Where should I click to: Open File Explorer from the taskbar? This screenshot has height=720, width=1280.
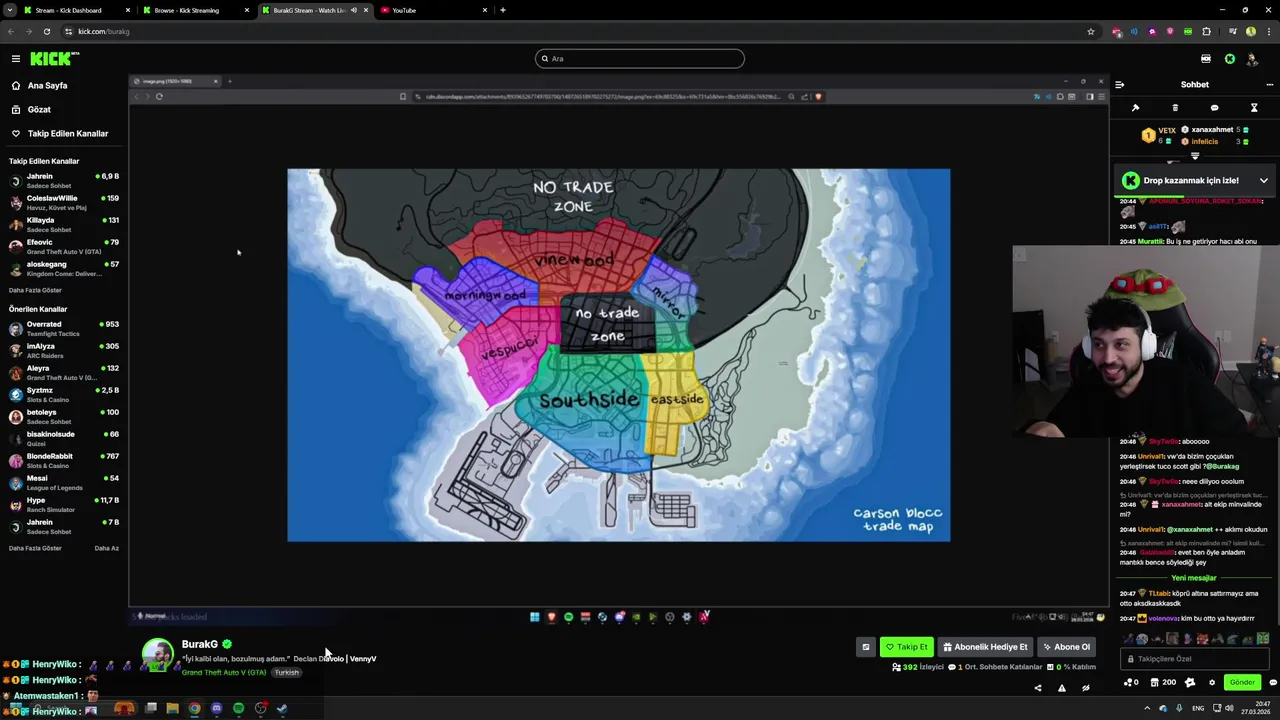pos(172,708)
